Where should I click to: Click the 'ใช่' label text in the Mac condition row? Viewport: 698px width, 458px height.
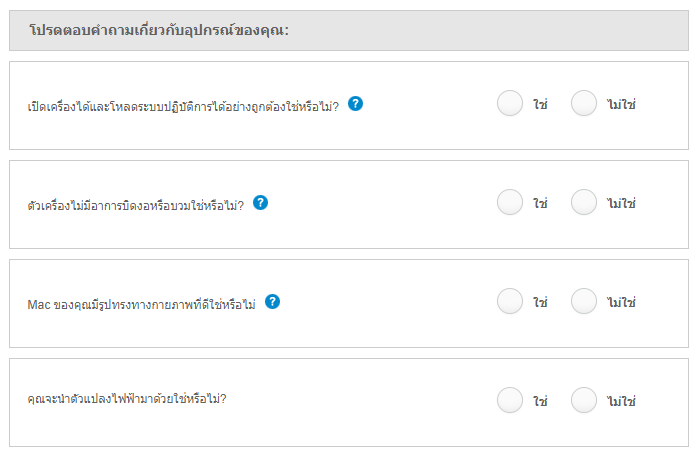pyautogui.click(x=540, y=302)
